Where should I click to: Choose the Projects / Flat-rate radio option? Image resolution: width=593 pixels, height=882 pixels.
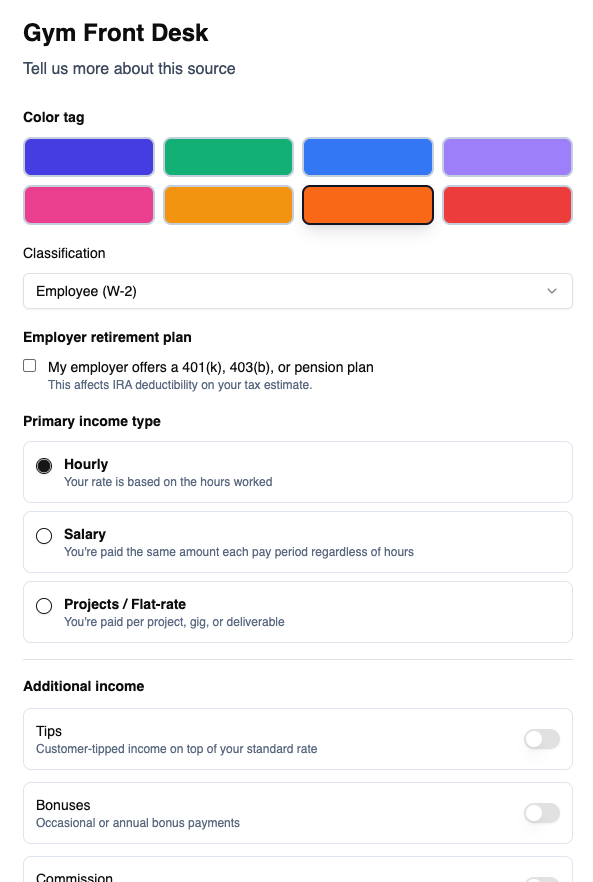click(x=44, y=606)
